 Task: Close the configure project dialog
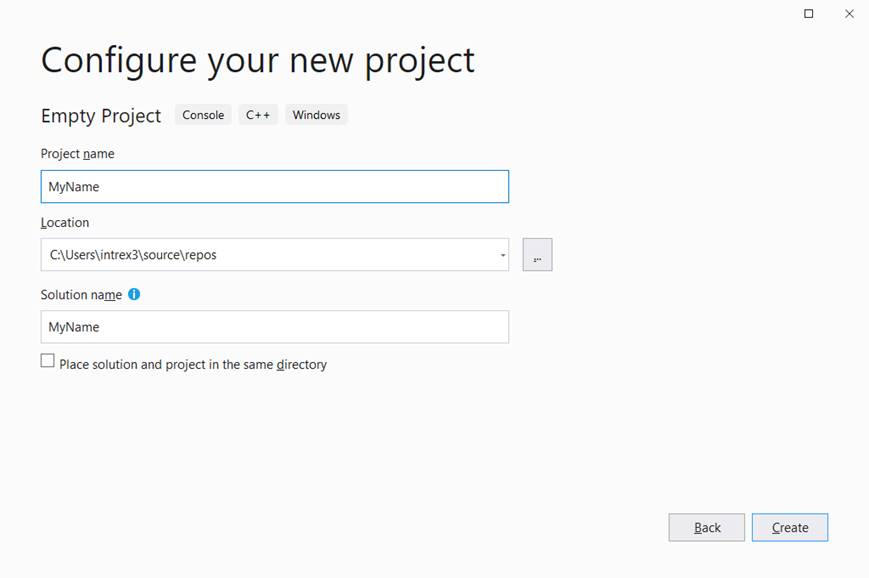click(849, 13)
